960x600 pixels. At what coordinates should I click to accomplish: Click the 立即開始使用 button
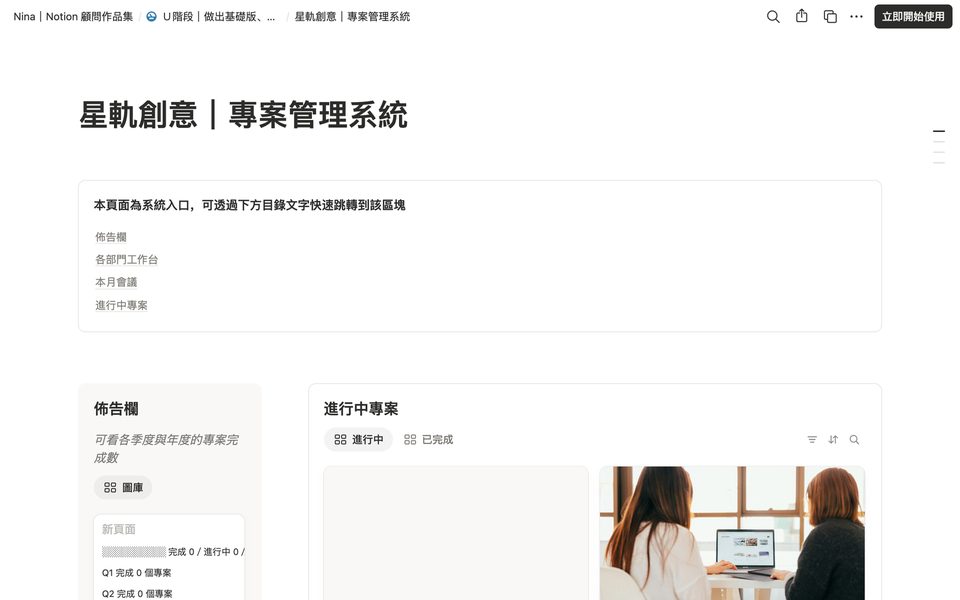tap(913, 17)
